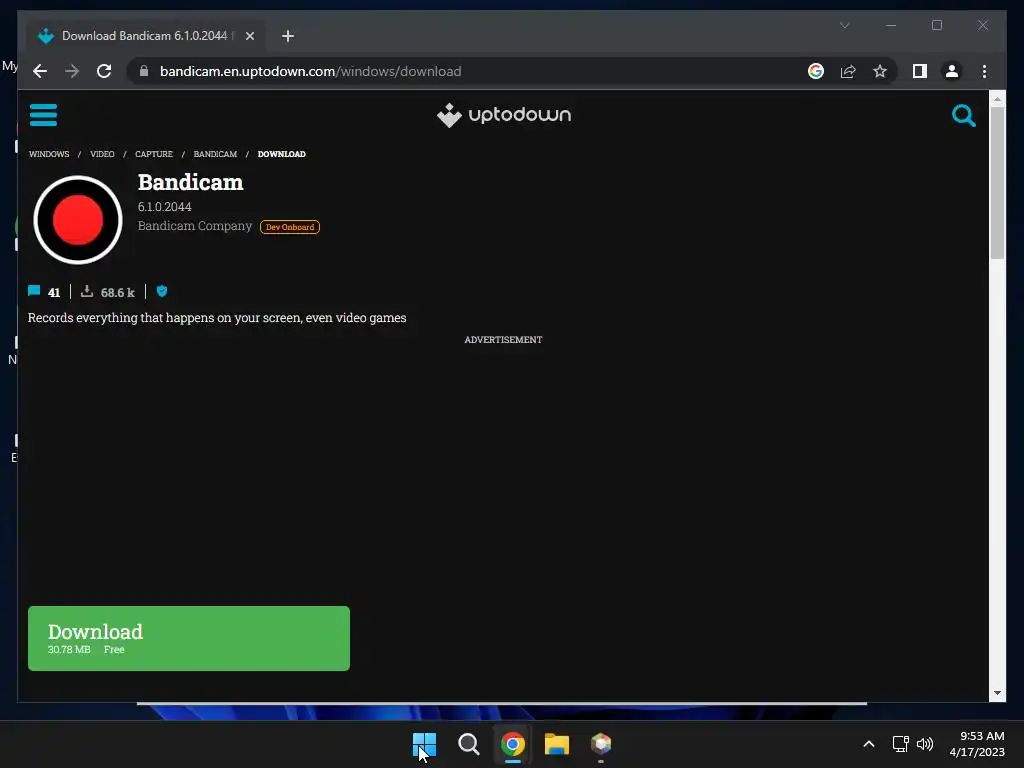Click the comments bubble icon showing 41
This screenshot has width=1024, height=768.
pyautogui.click(x=34, y=291)
